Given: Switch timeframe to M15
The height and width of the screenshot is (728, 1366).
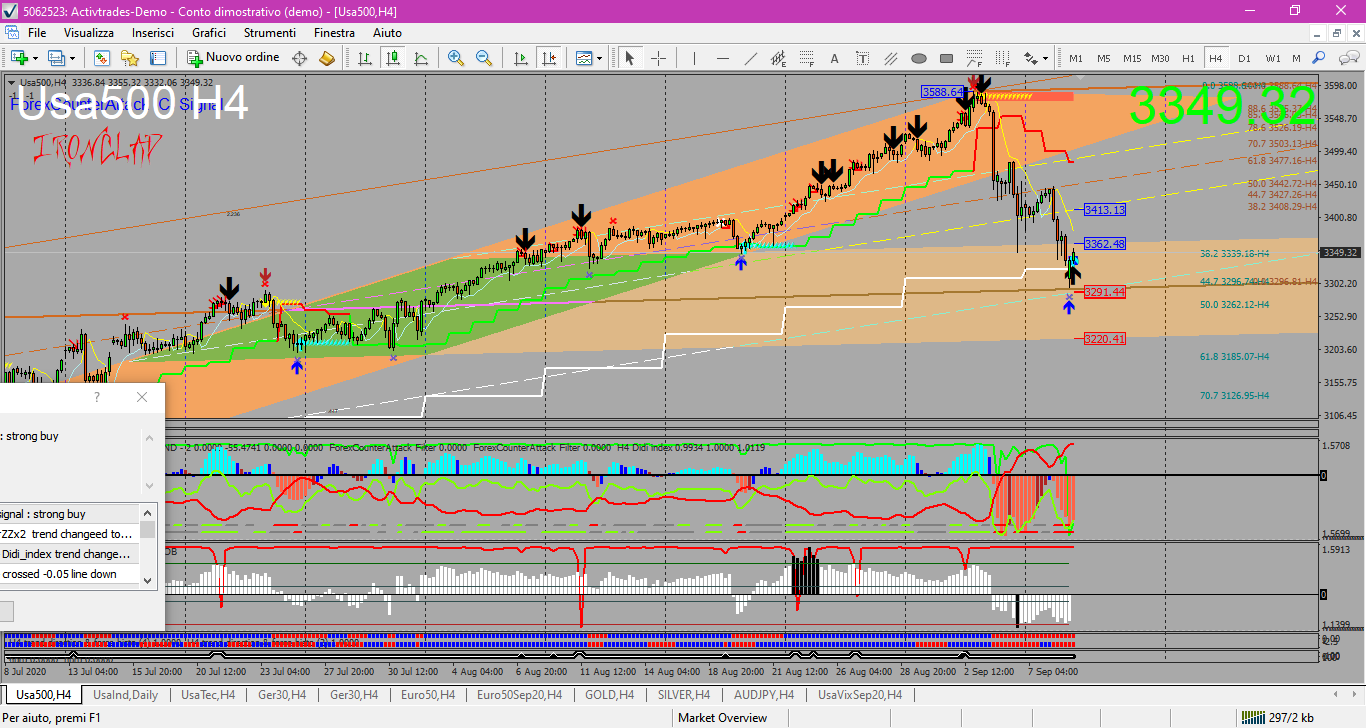Looking at the screenshot, I should point(1132,58).
